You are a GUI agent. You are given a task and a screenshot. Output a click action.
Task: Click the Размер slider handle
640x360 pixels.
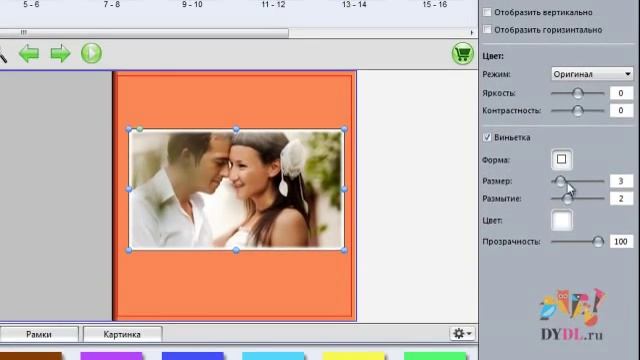point(560,181)
